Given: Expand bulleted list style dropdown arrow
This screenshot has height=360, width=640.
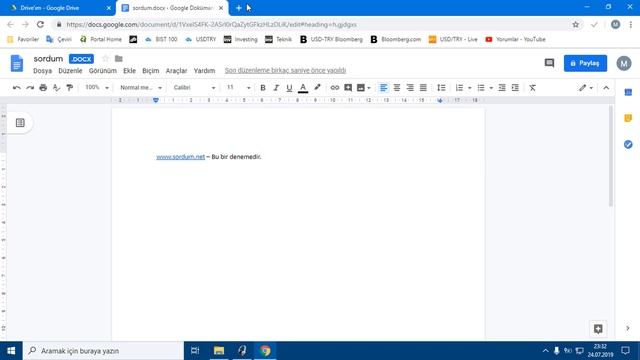Looking at the screenshot, I should 491,88.
